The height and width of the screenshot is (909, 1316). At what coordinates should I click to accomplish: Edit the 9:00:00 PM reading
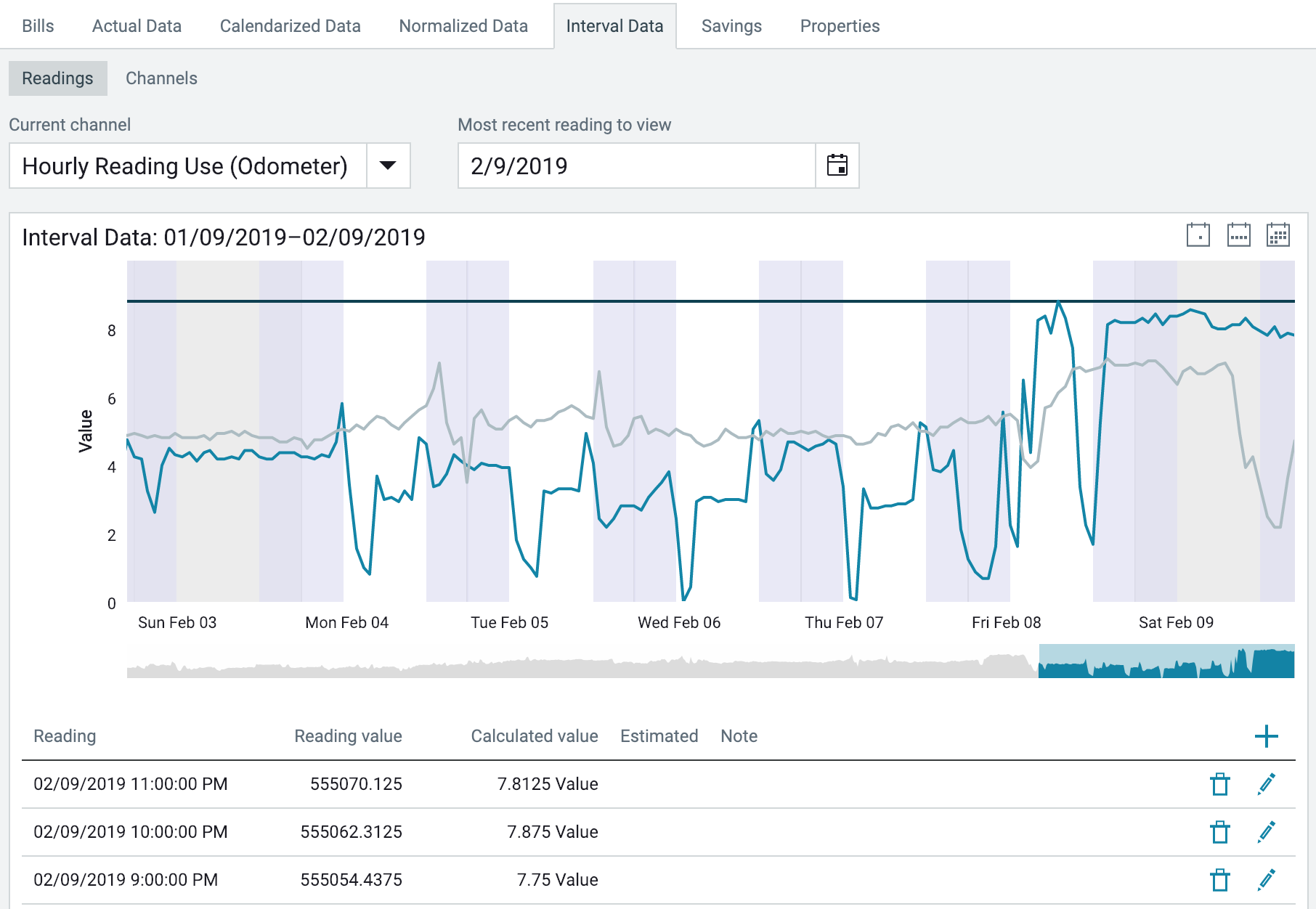pos(1266,880)
